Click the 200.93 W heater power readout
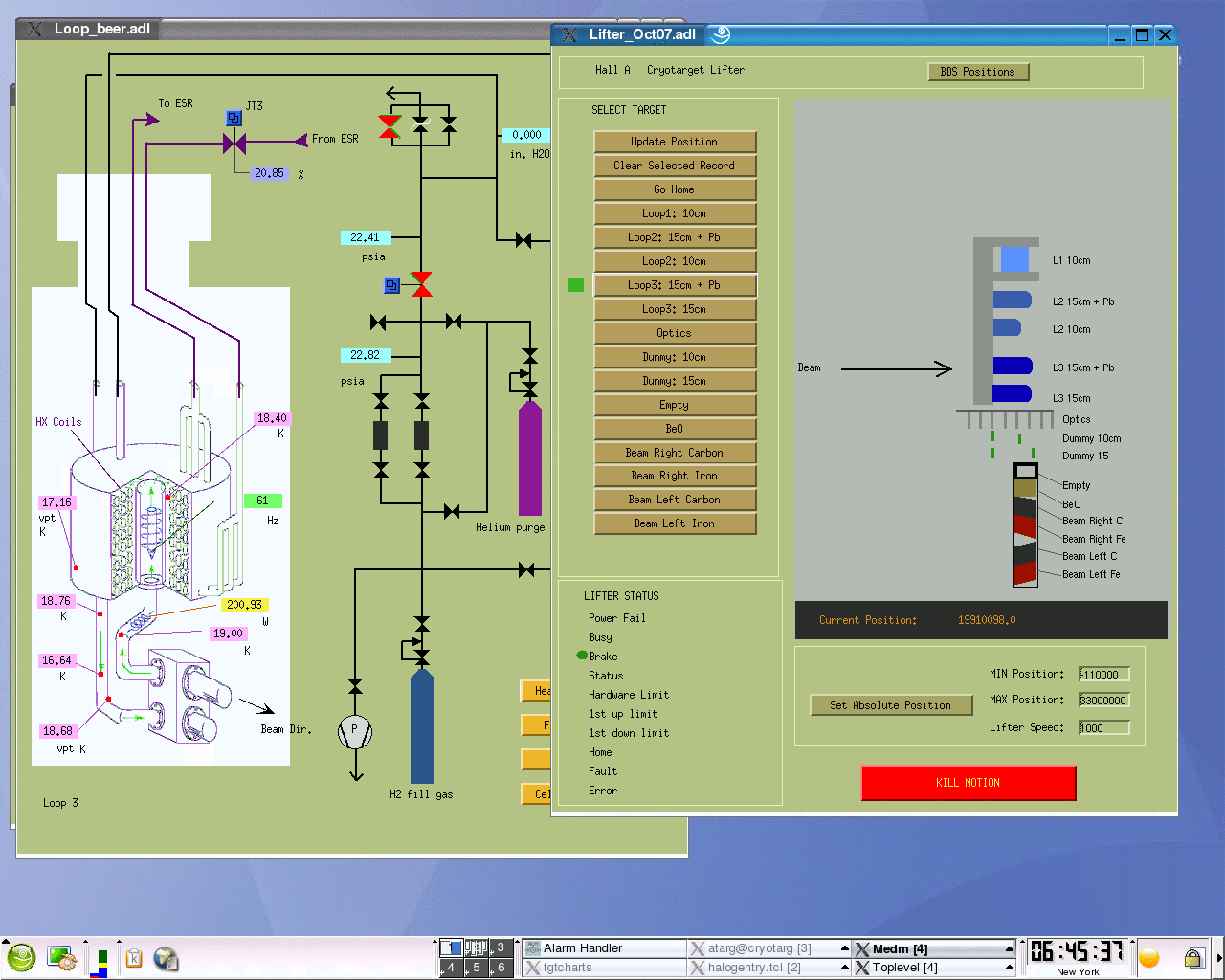1225x980 pixels. pos(244,605)
